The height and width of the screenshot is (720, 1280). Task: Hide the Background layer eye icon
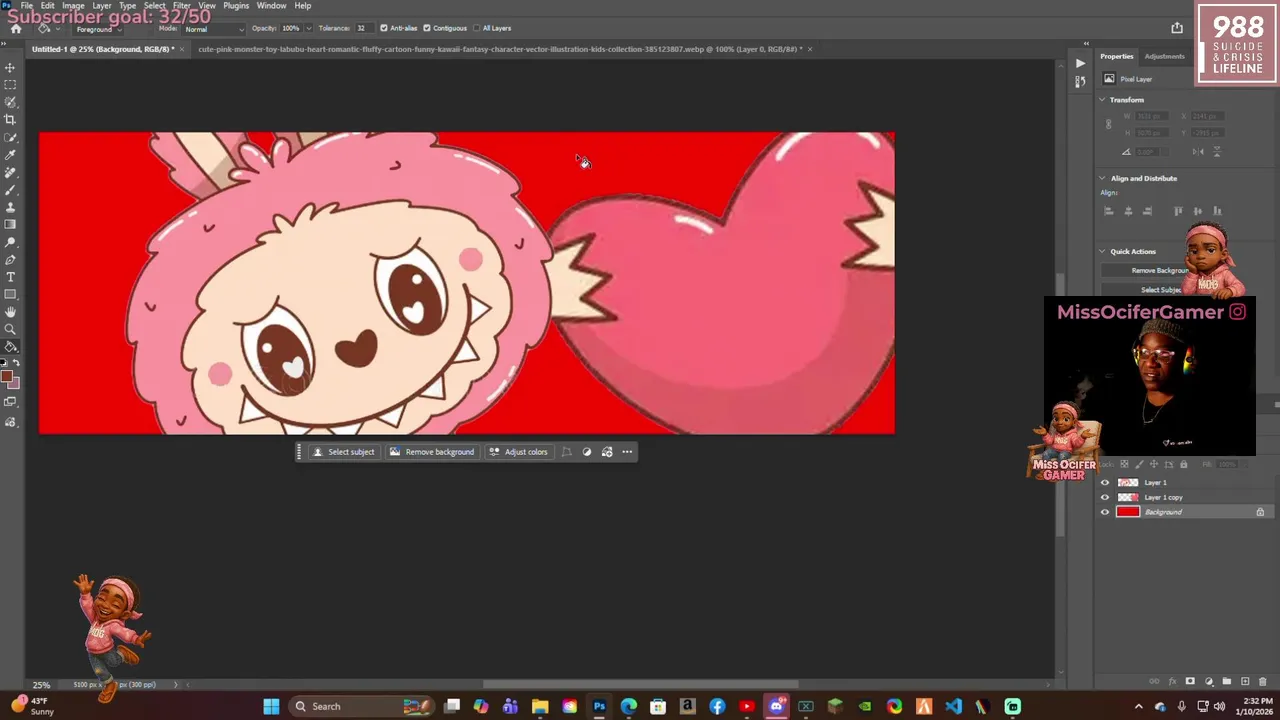tap(1105, 512)
